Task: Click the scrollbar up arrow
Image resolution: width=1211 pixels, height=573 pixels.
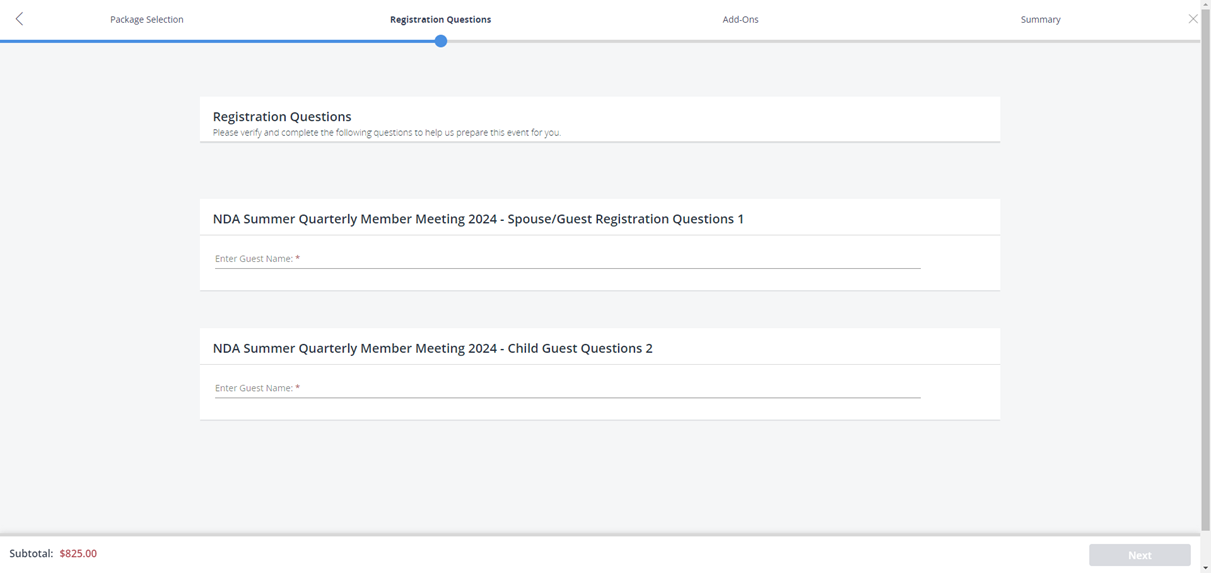Action: click(x=1205, y=5)
